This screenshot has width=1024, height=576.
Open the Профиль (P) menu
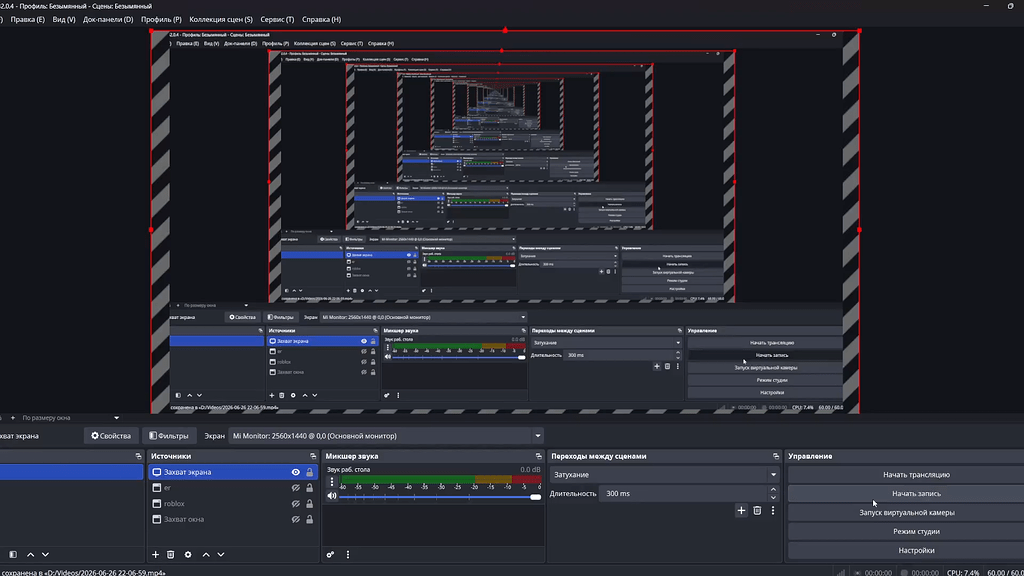coord(161,20)
